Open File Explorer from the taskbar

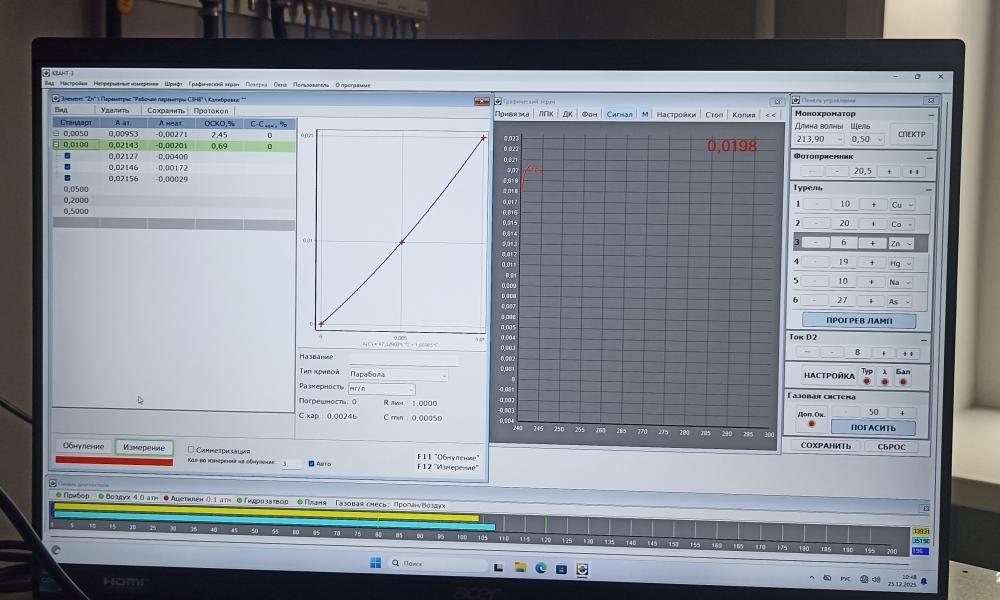point(520,567)
